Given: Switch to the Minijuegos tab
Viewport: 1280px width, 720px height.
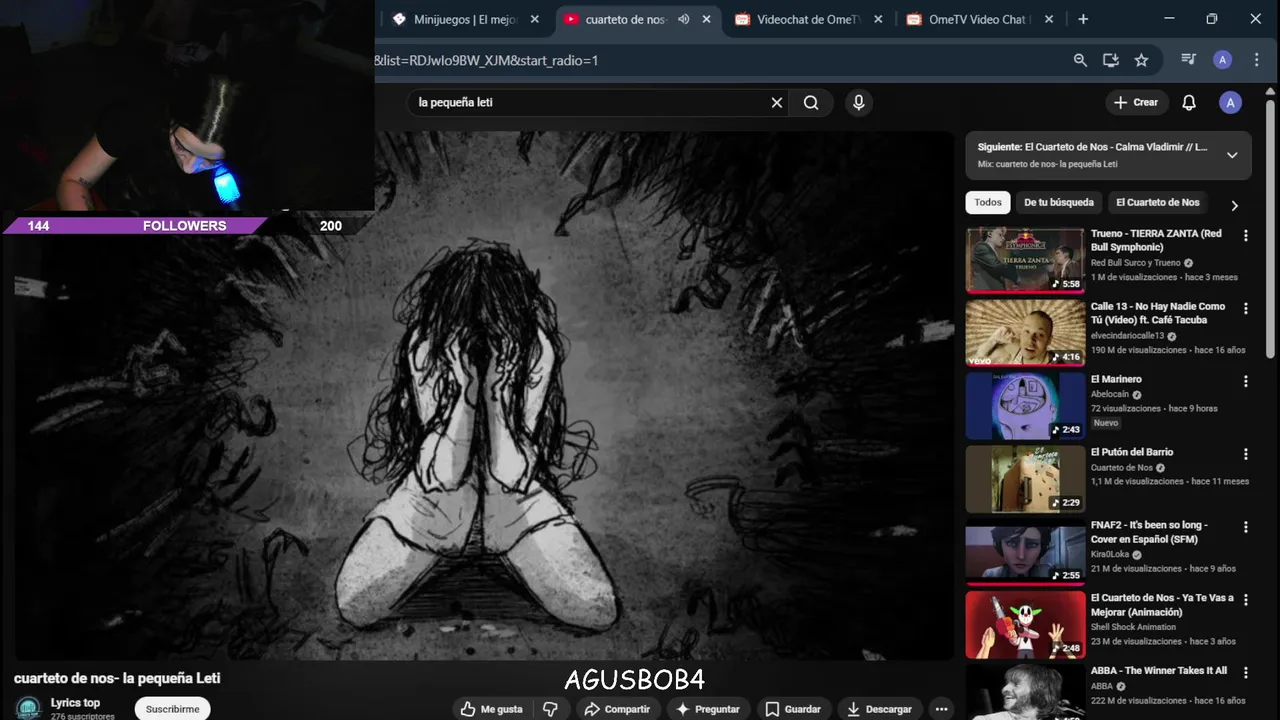Looking at the screenshot, I should pyautogui.click(x=463, y=19).
